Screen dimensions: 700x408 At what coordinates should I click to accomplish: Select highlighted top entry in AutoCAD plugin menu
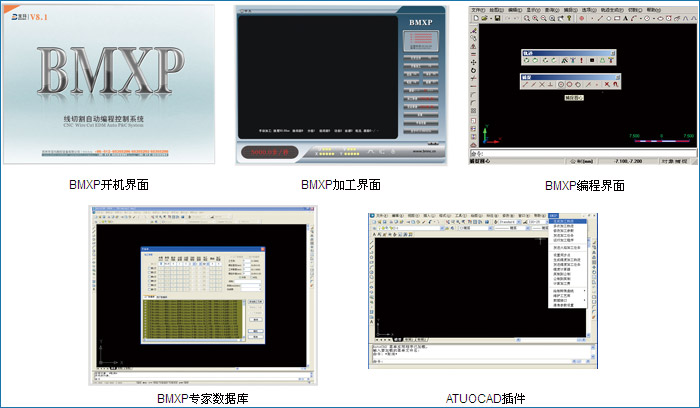[569, 221]
